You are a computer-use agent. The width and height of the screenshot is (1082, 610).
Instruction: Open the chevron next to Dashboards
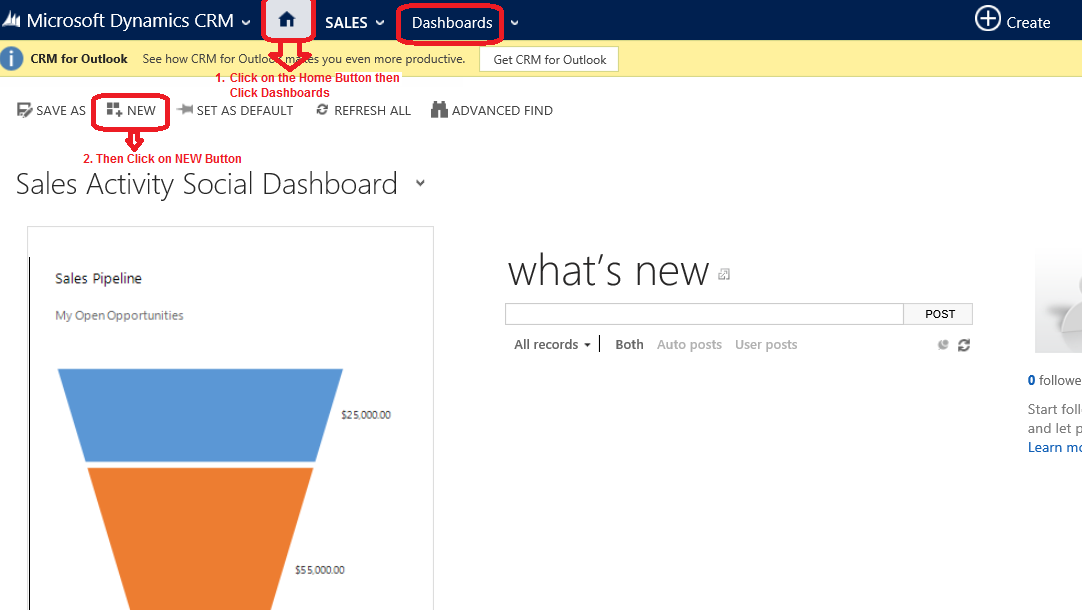click(514, 23)
